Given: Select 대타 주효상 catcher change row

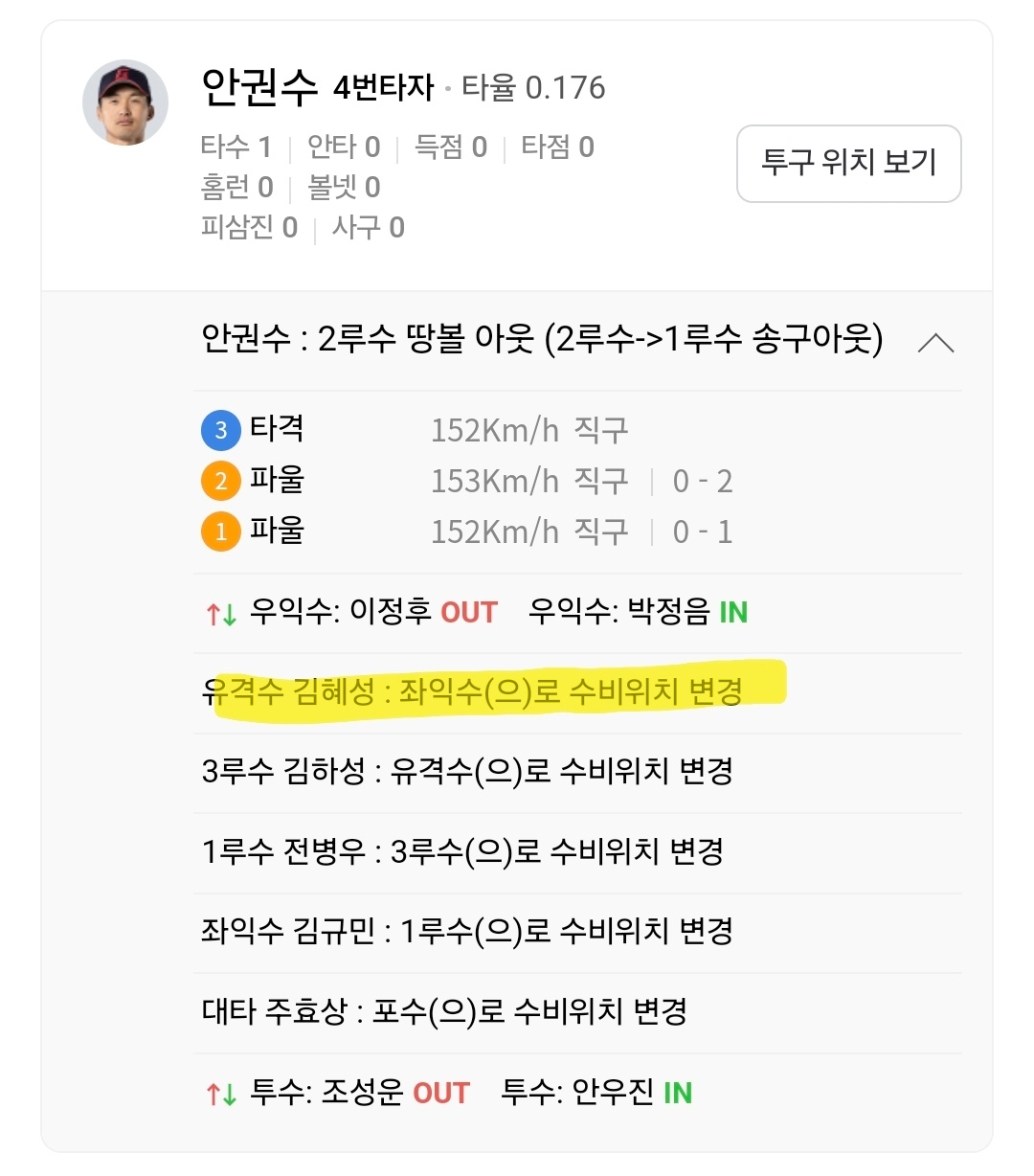Looking at the screenshot, I should (x=444, y=1011).
